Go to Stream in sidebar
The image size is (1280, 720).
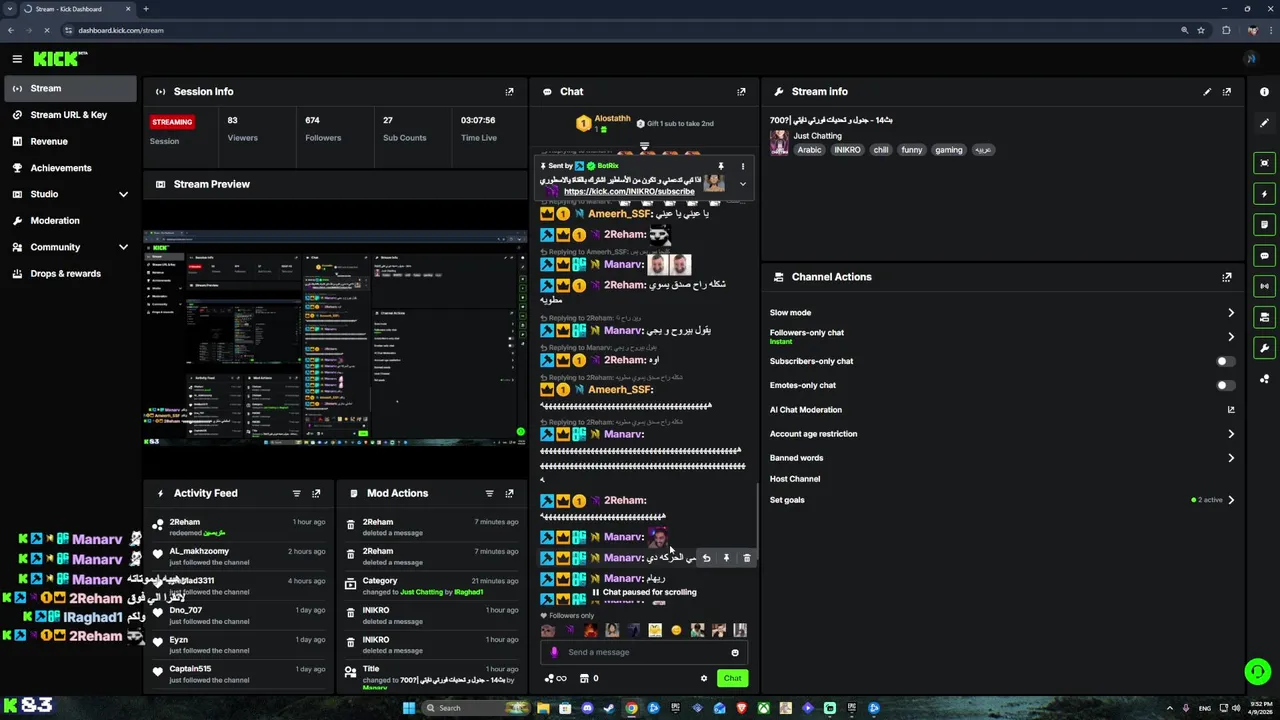point(69,88)
